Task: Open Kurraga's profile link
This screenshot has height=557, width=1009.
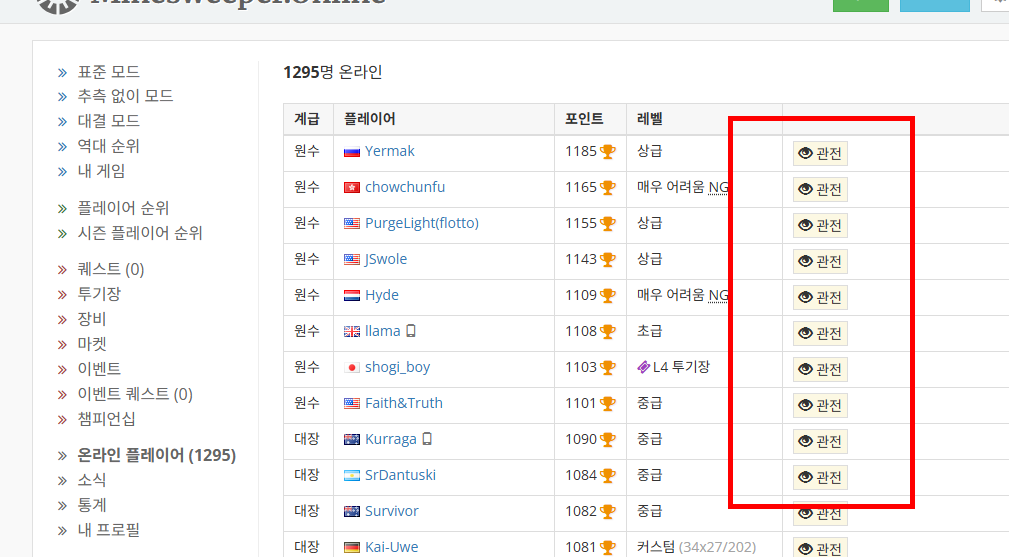Action: click(x=391, y=439)
